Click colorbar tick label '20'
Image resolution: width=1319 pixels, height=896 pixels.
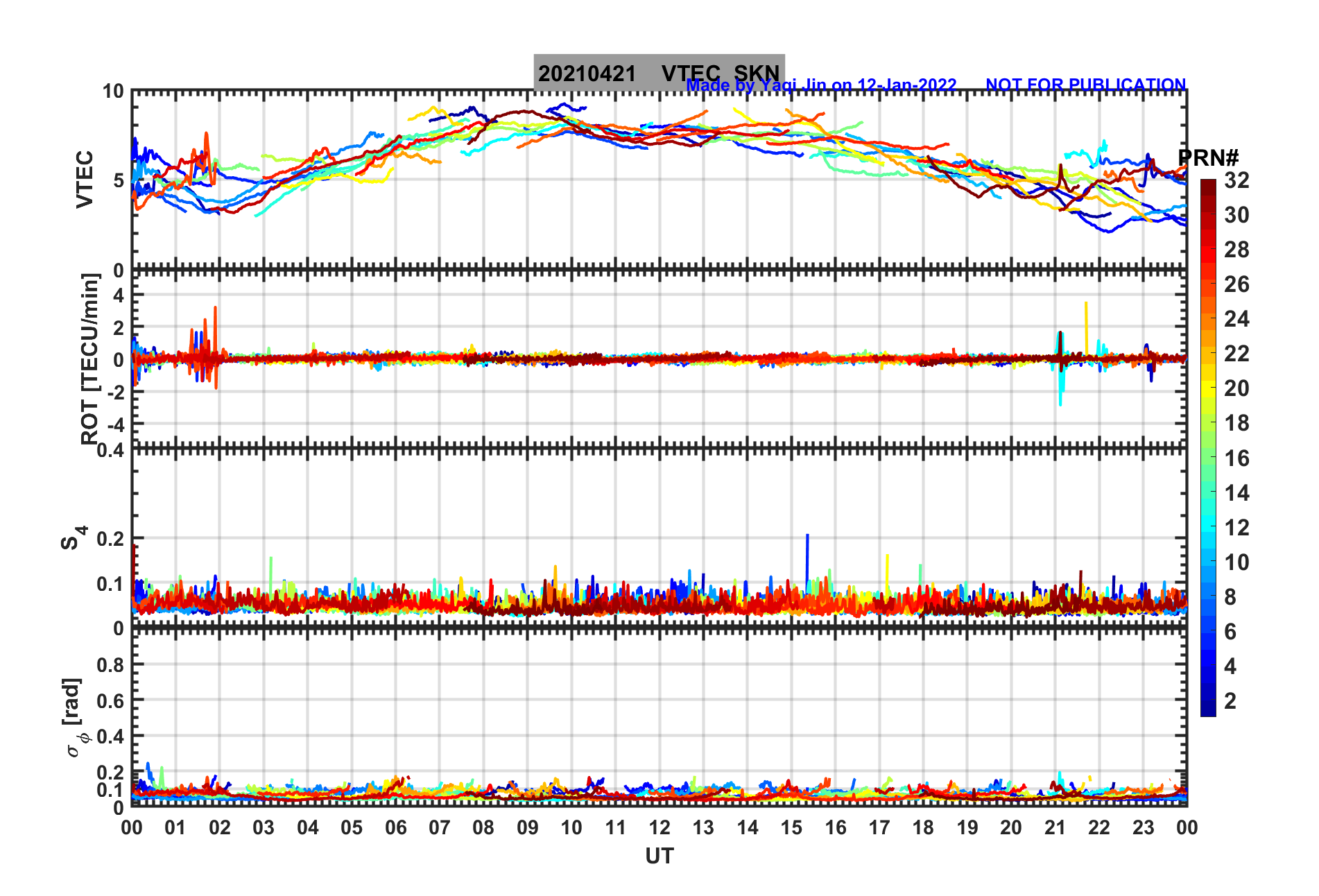pyautogui.click(x=1236, y=388)
